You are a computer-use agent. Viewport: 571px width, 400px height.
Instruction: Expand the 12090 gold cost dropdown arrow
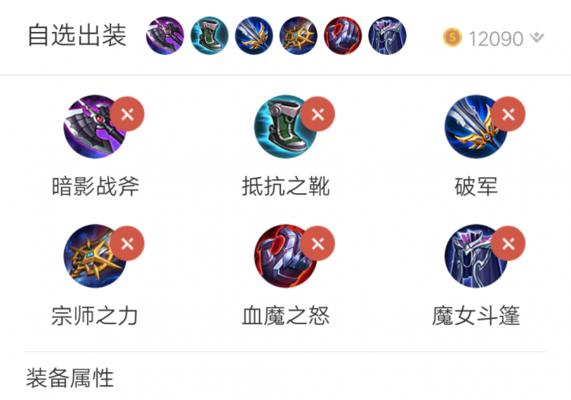click(537, 37)
